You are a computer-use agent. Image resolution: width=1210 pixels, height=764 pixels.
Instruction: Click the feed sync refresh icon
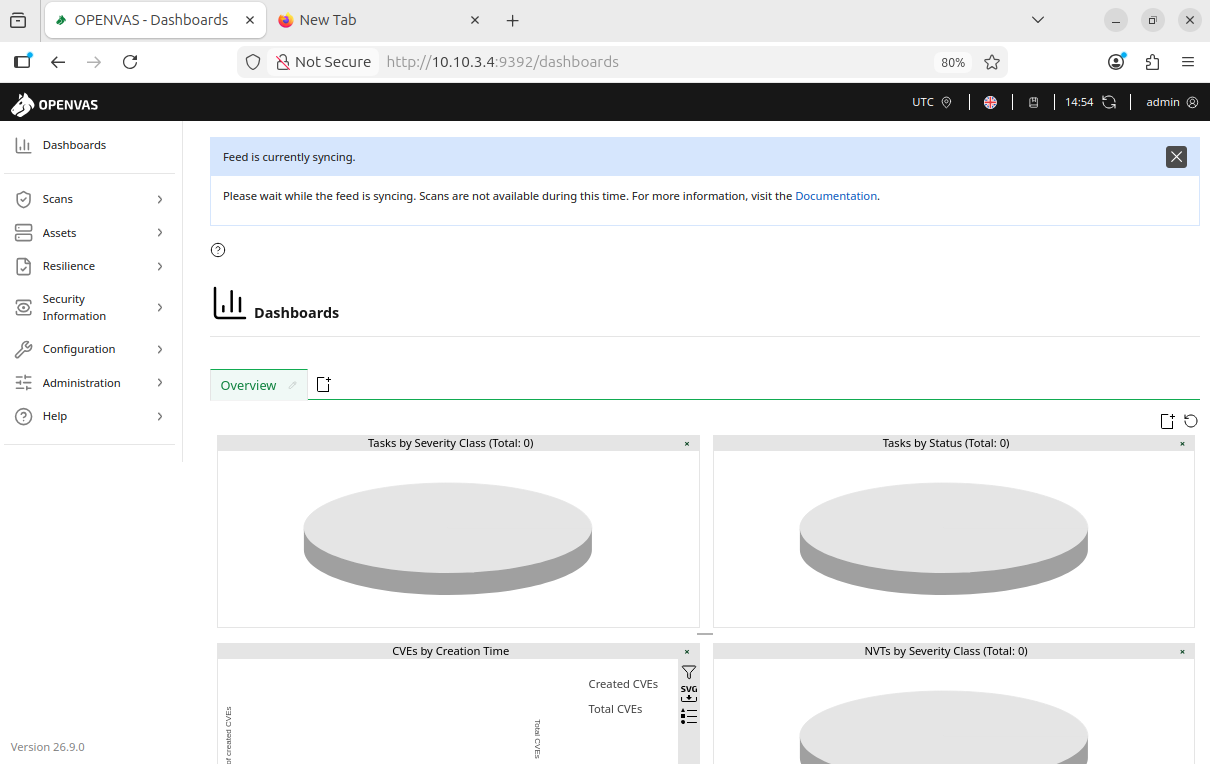[x=1109, y=102]
